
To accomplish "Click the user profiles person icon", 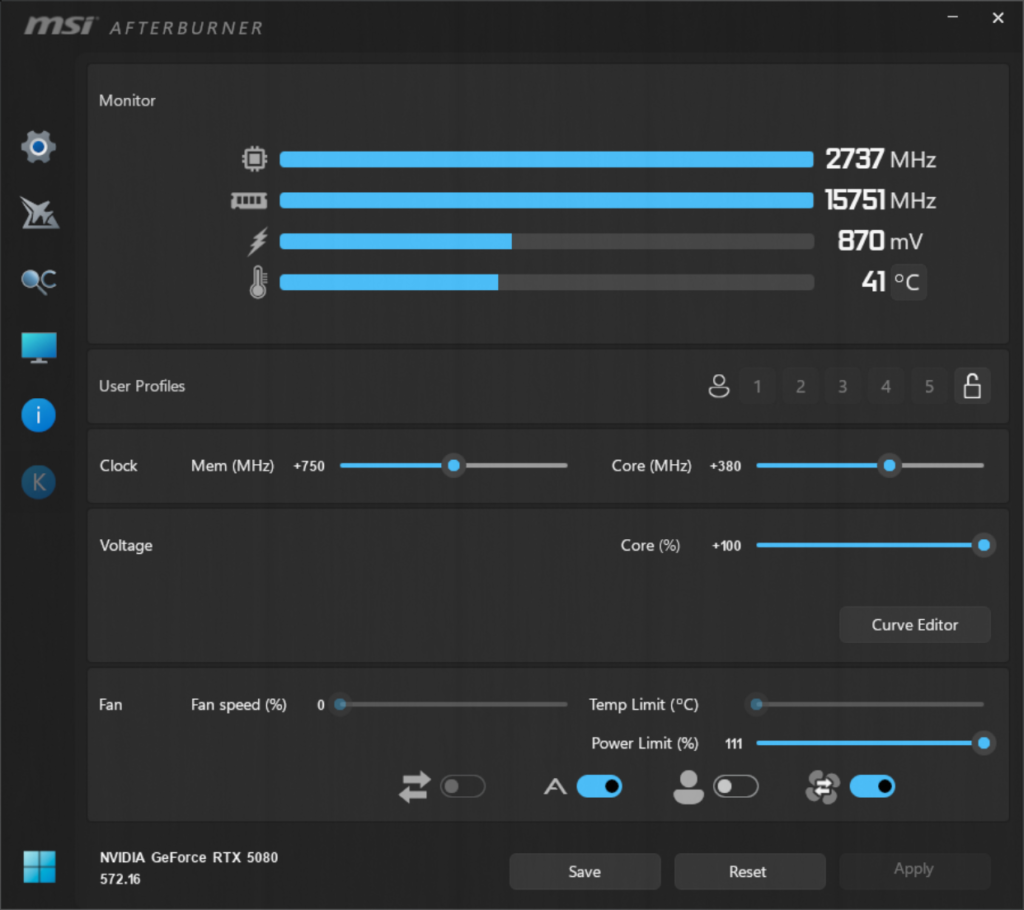I will pyautogui.click(x=719, y=386).
